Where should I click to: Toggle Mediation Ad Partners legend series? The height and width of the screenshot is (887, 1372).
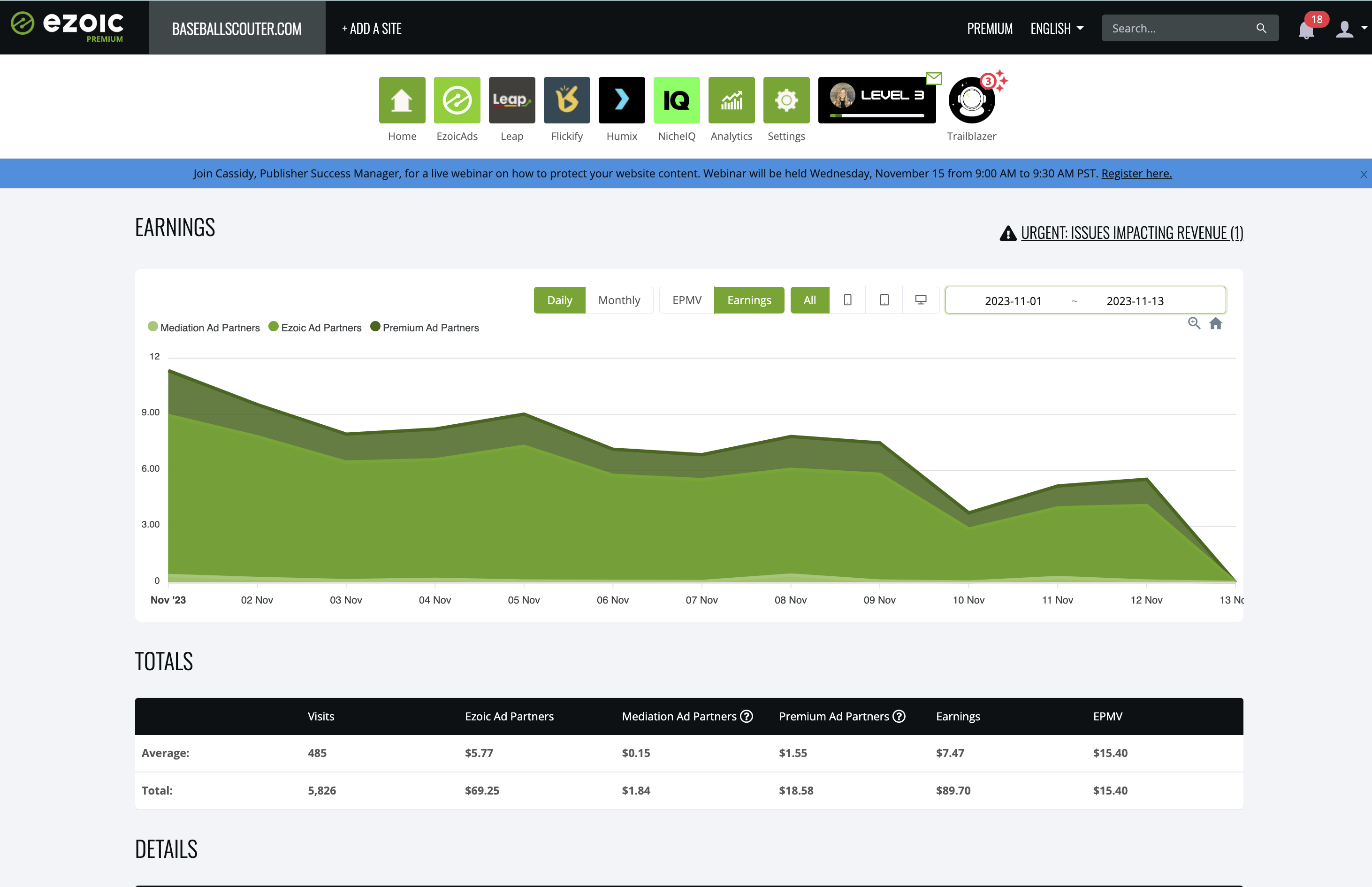tap(204, 327)
